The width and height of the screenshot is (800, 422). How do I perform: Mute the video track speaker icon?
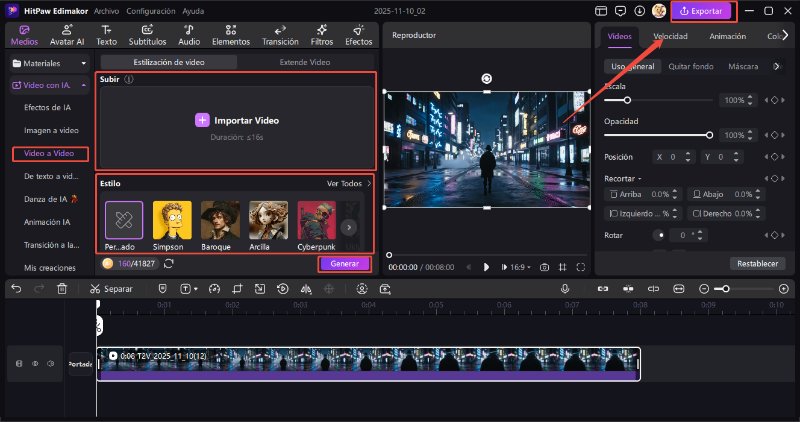(51, 364)
